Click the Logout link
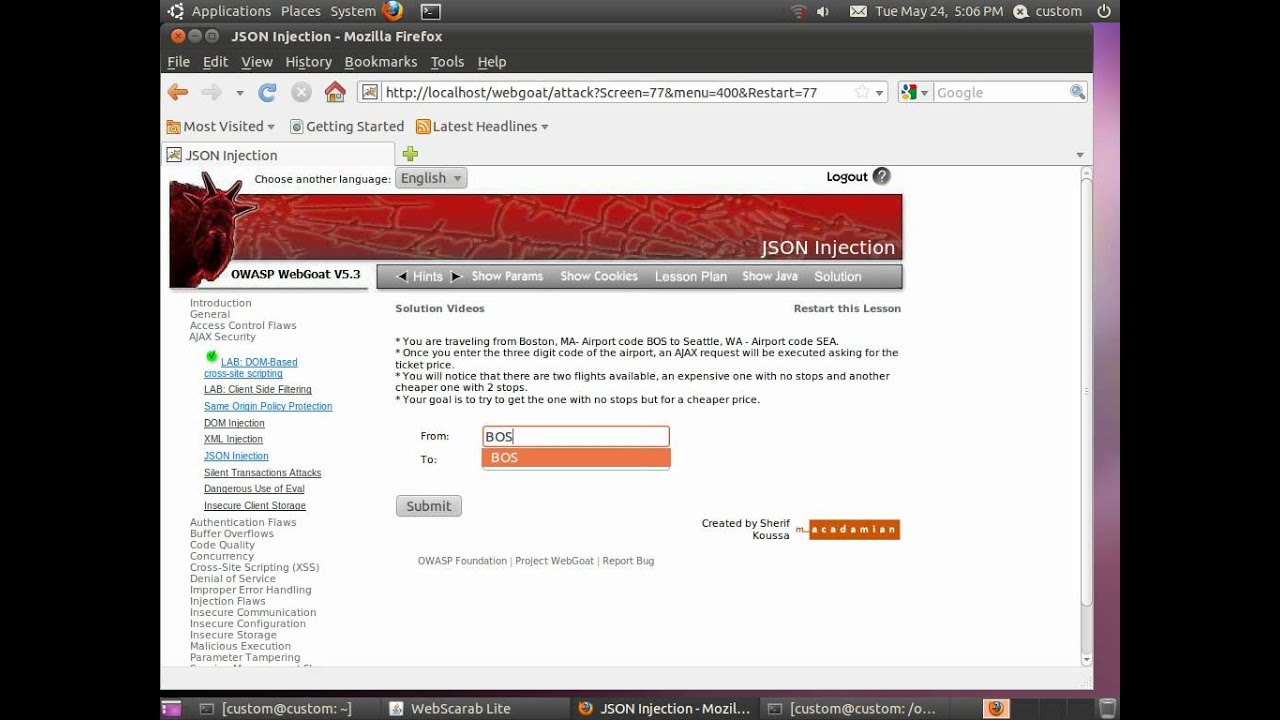The image size is (1280, 720). [847, 177]
